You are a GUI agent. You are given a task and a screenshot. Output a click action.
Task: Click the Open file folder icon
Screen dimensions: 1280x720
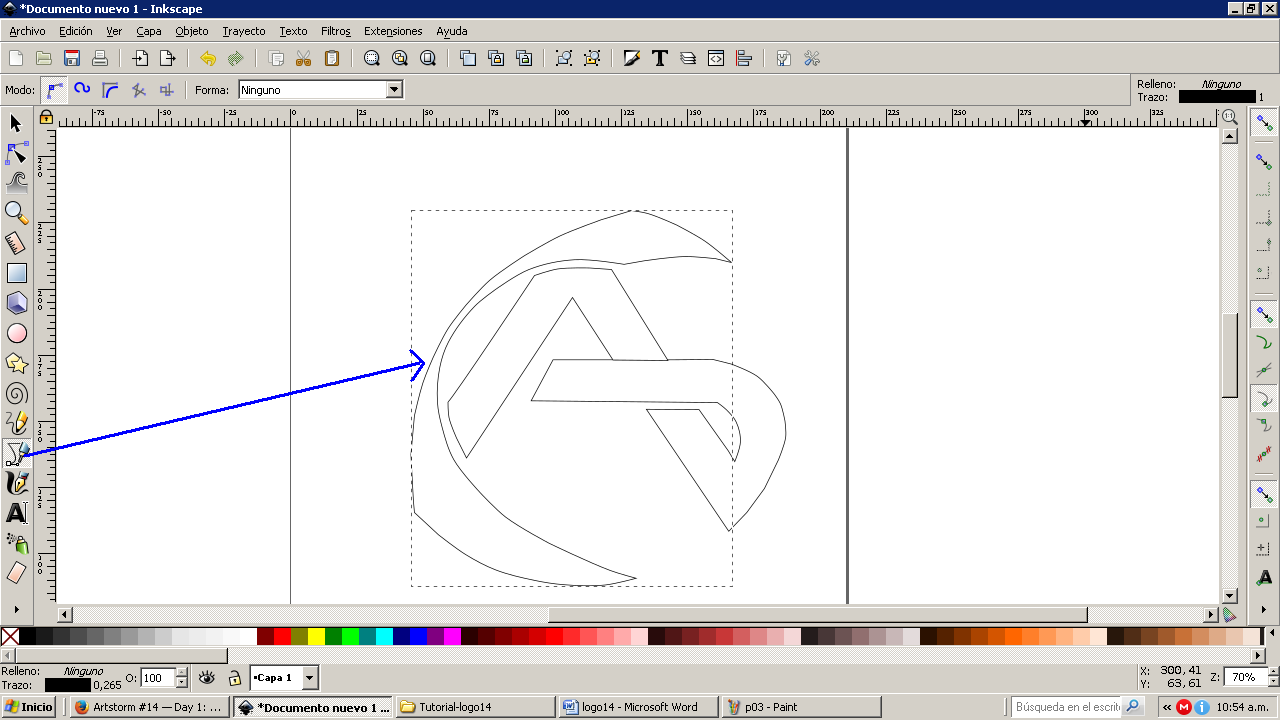pyautogui.click(x=44, y=58)
